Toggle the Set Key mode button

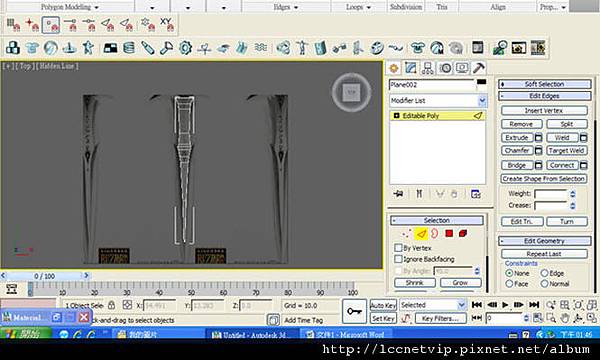(383, 318)
